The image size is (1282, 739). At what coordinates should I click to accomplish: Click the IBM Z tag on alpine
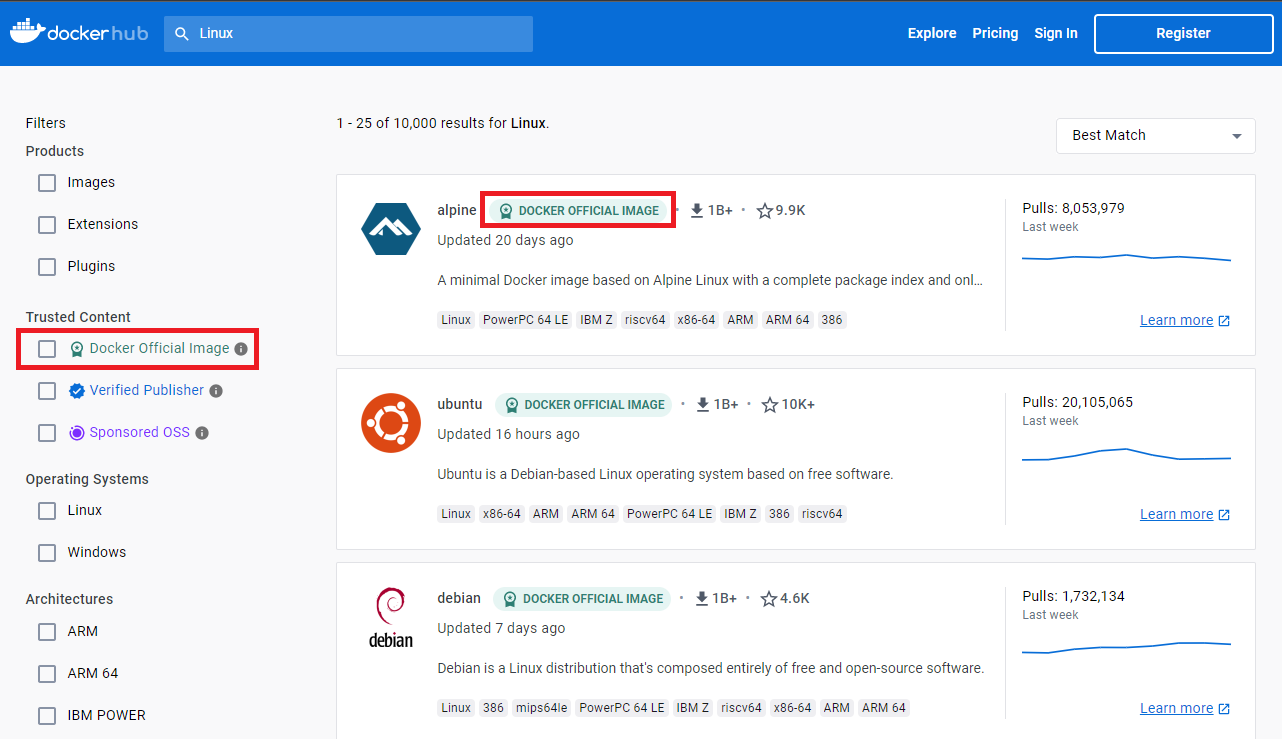point(597,320)
